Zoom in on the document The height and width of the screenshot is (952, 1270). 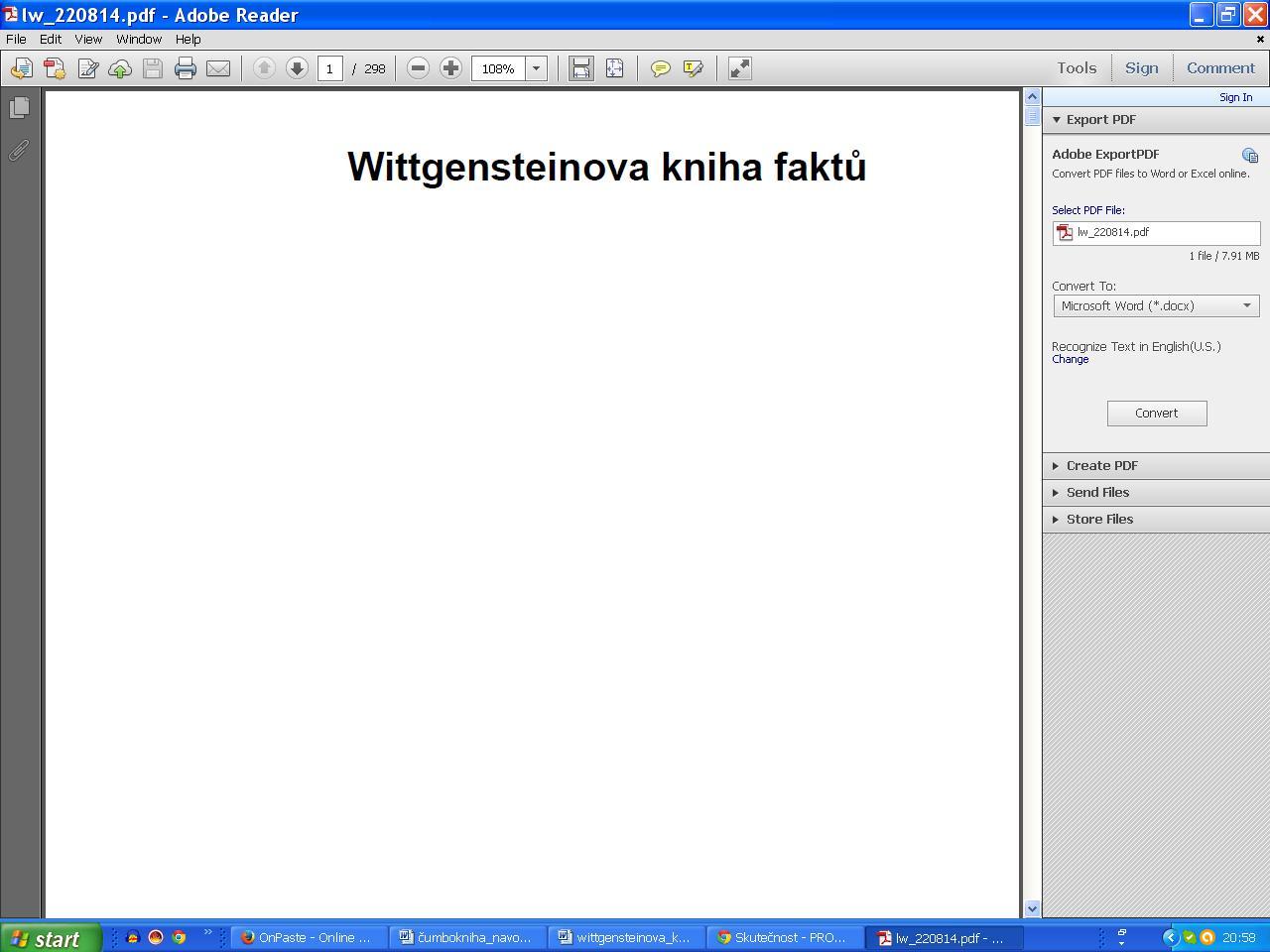point(450,68)
